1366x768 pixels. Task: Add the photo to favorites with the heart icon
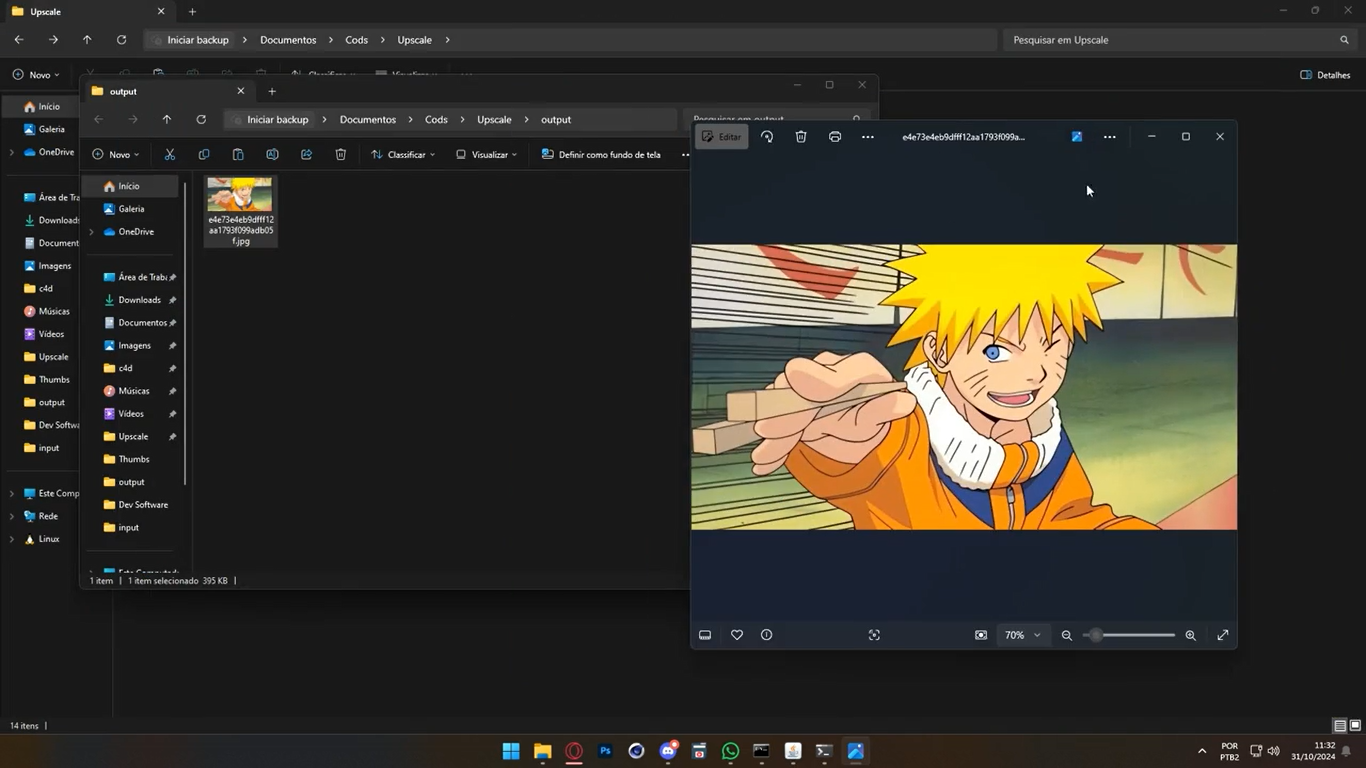[x=737, y=635]
